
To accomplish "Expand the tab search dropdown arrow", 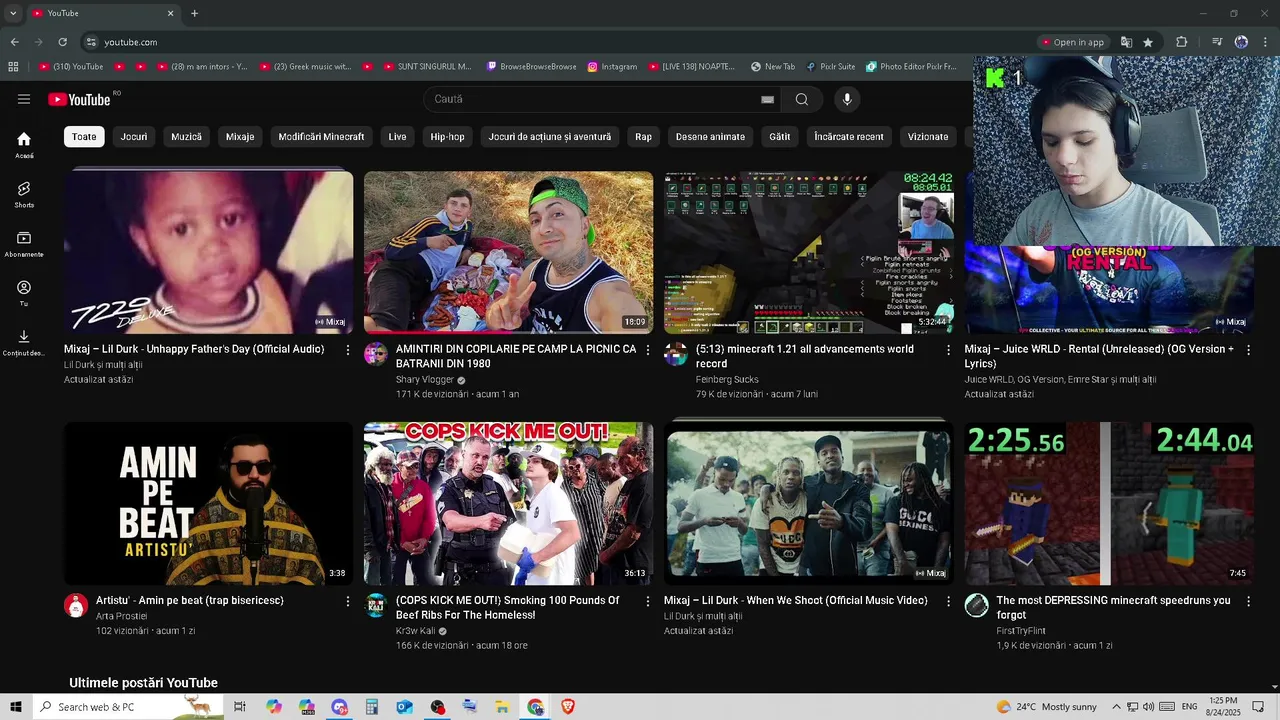I will click(x=13, y=13).
